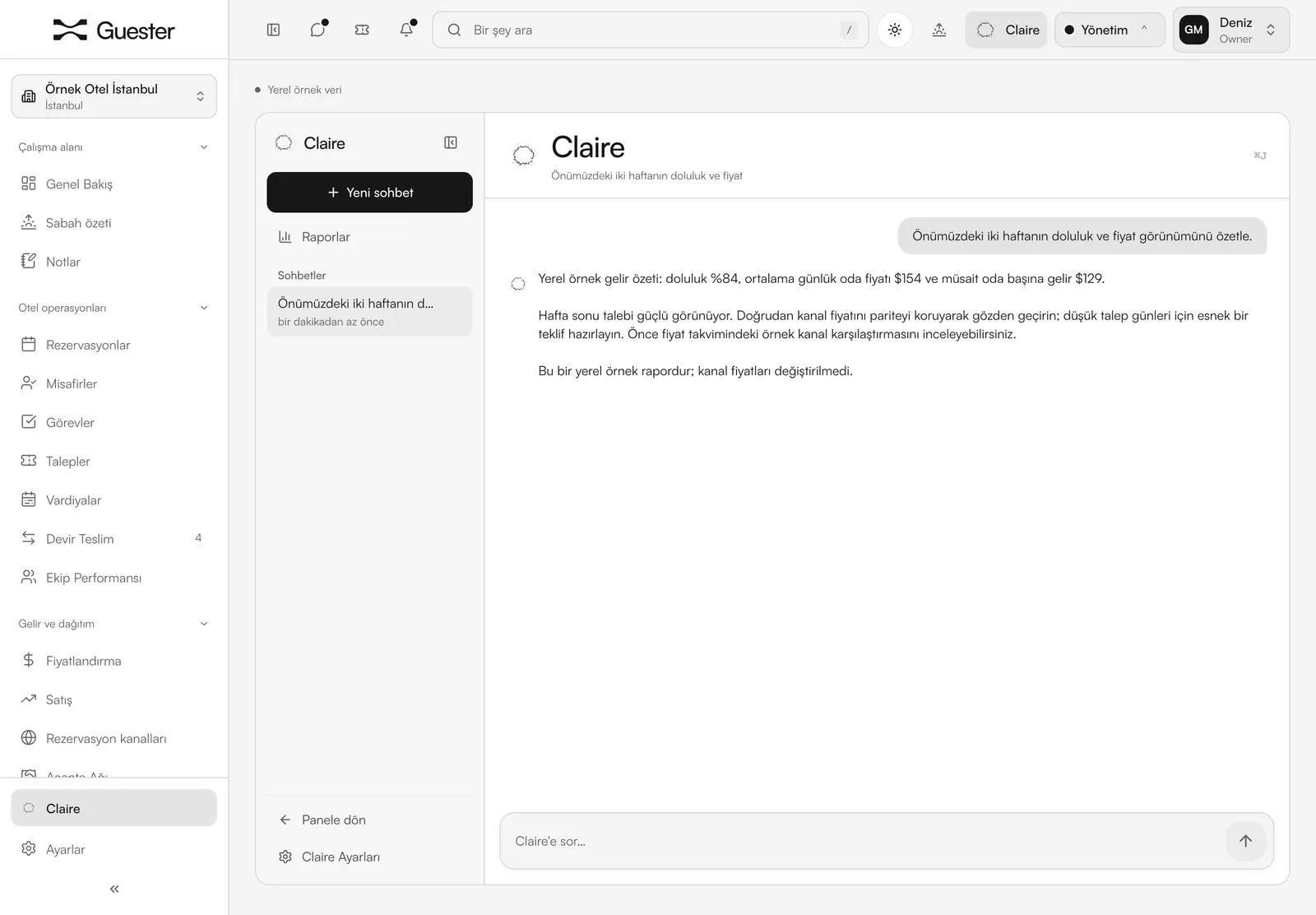
Task: Click the Vardiyalar calendar icon
Action: (x=29, y=499)
